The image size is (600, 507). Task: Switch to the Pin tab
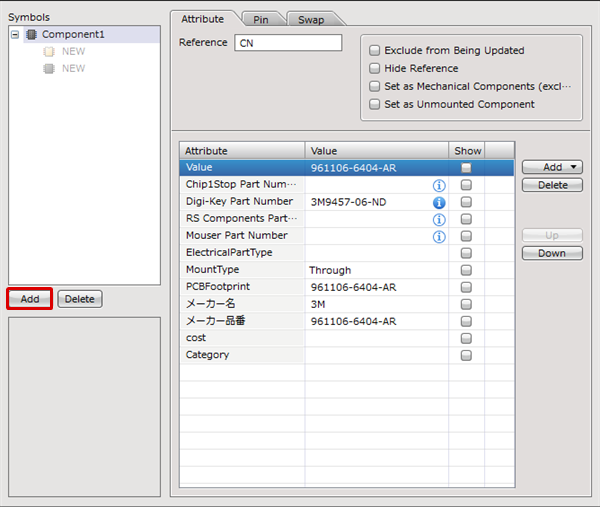[260, 19]
